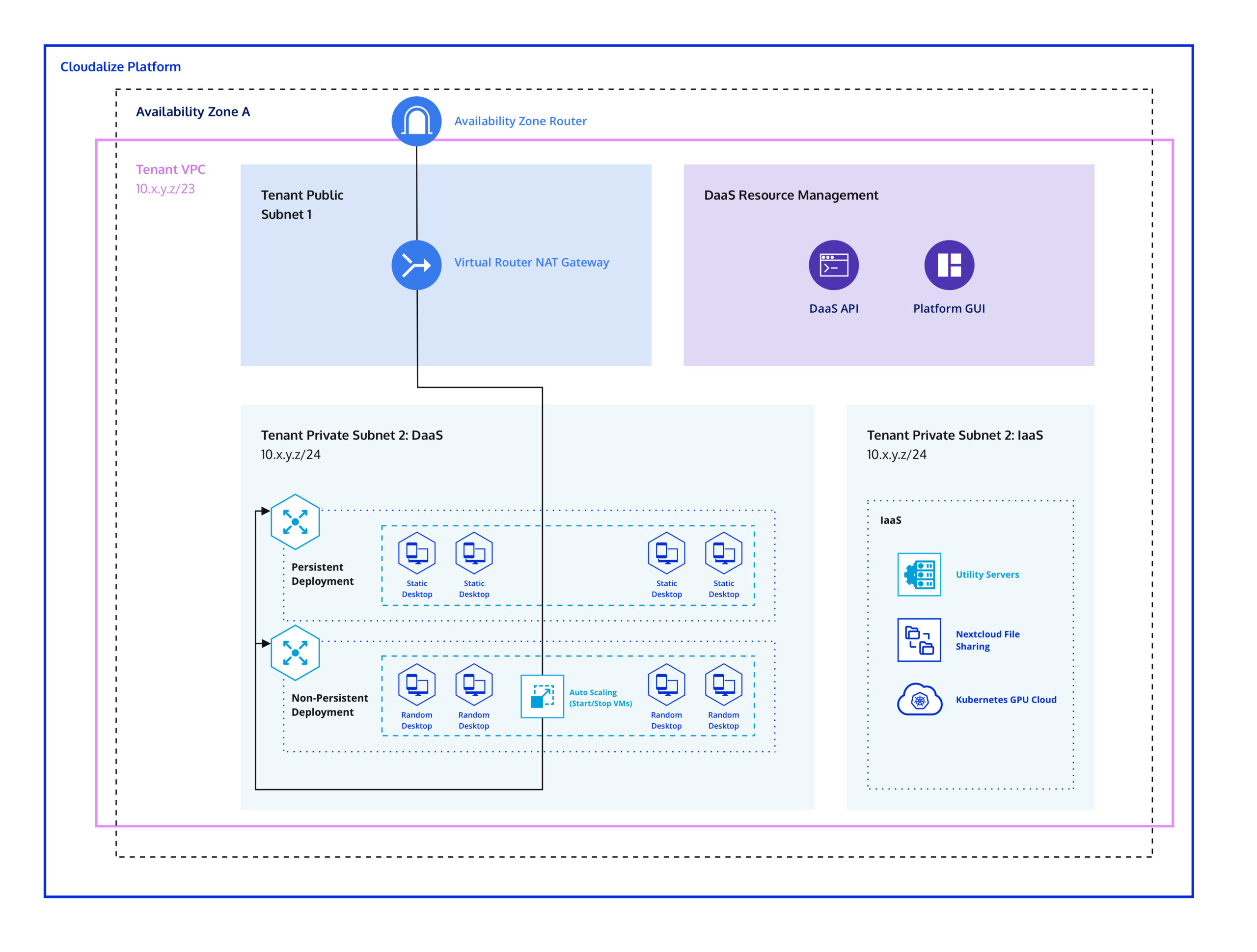Click the Virtual Router NAT Gateway label
This screenshot has height=952, width=1257.
[x=531, y=263]
